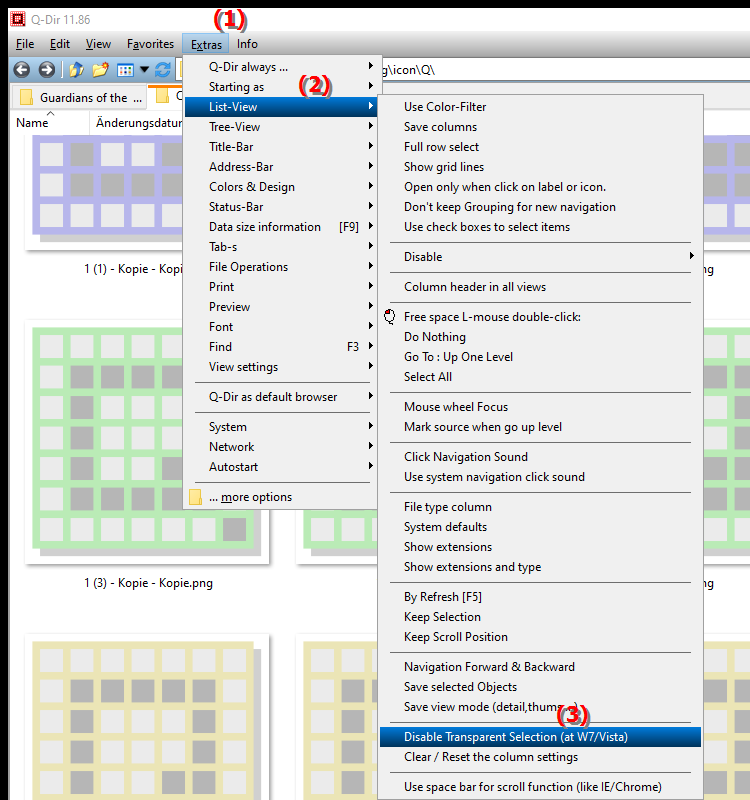This screenshot has height=800, width=750.
Task: Expand the Tree-View submenu
Action: coord(282,127)
